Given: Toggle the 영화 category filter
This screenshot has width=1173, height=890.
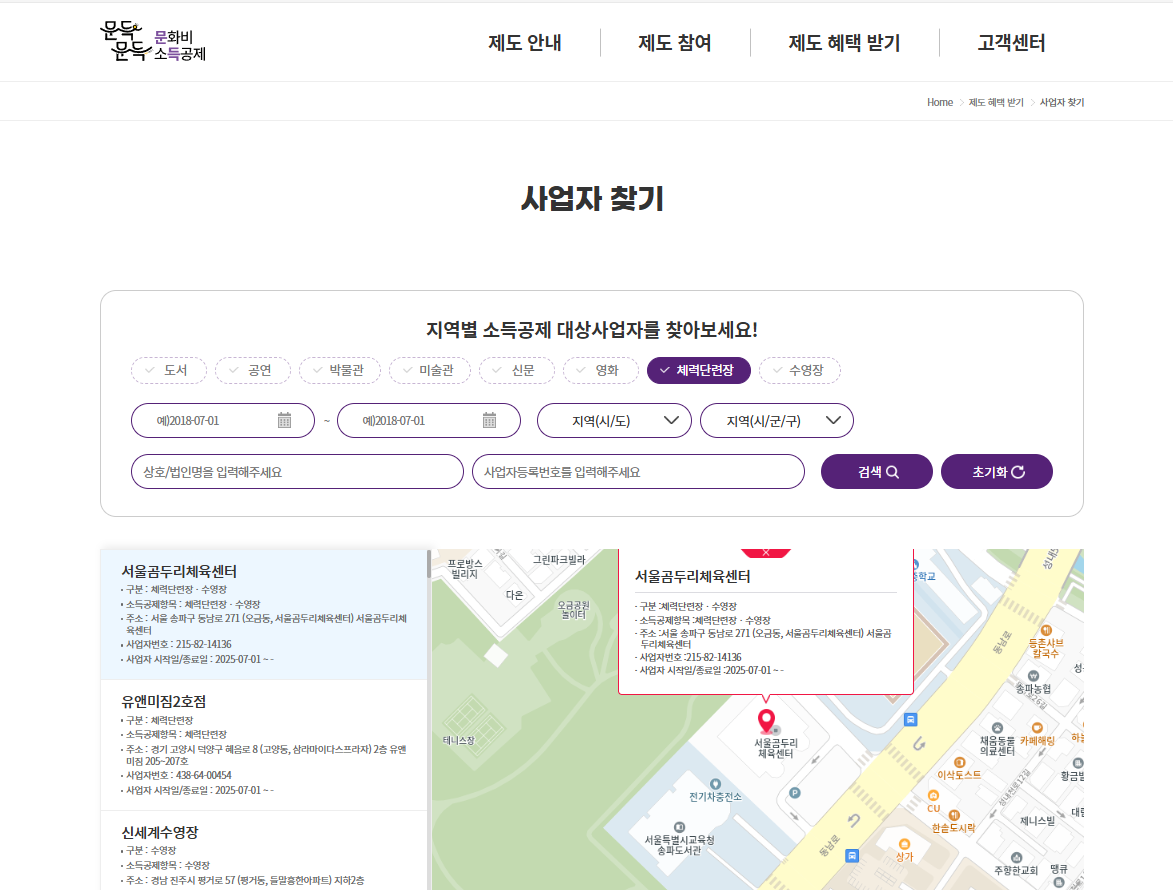Looking at the screenshot, I should tap(601, 370).
